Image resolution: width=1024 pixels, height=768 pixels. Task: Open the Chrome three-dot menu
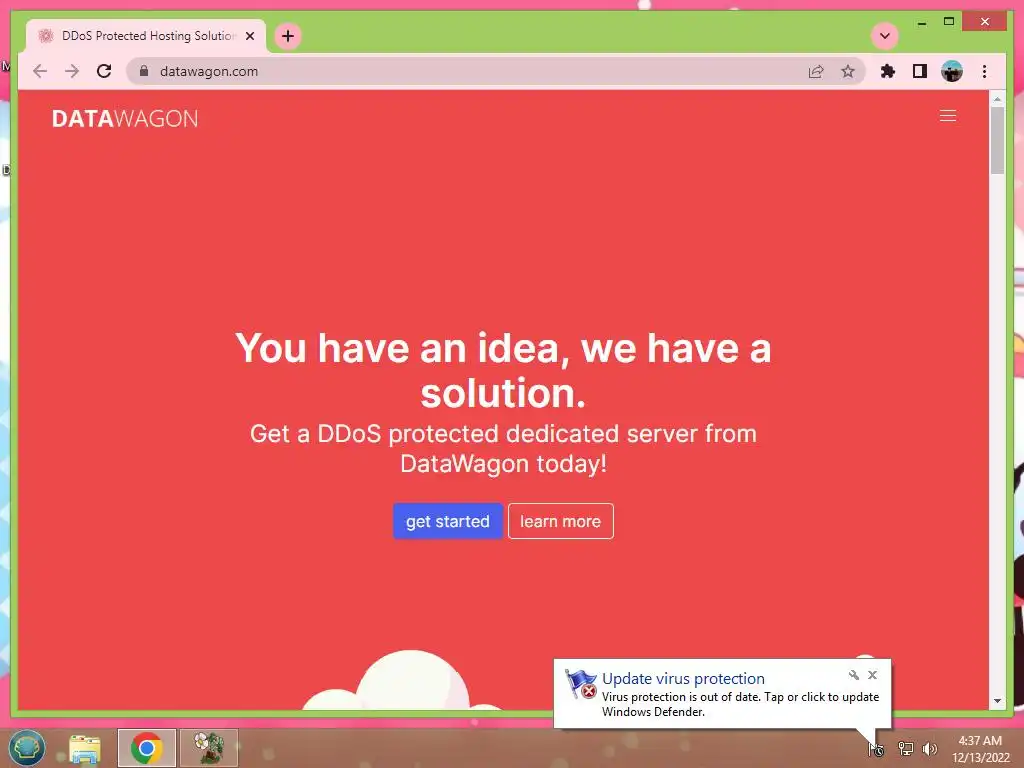[984, 71]
